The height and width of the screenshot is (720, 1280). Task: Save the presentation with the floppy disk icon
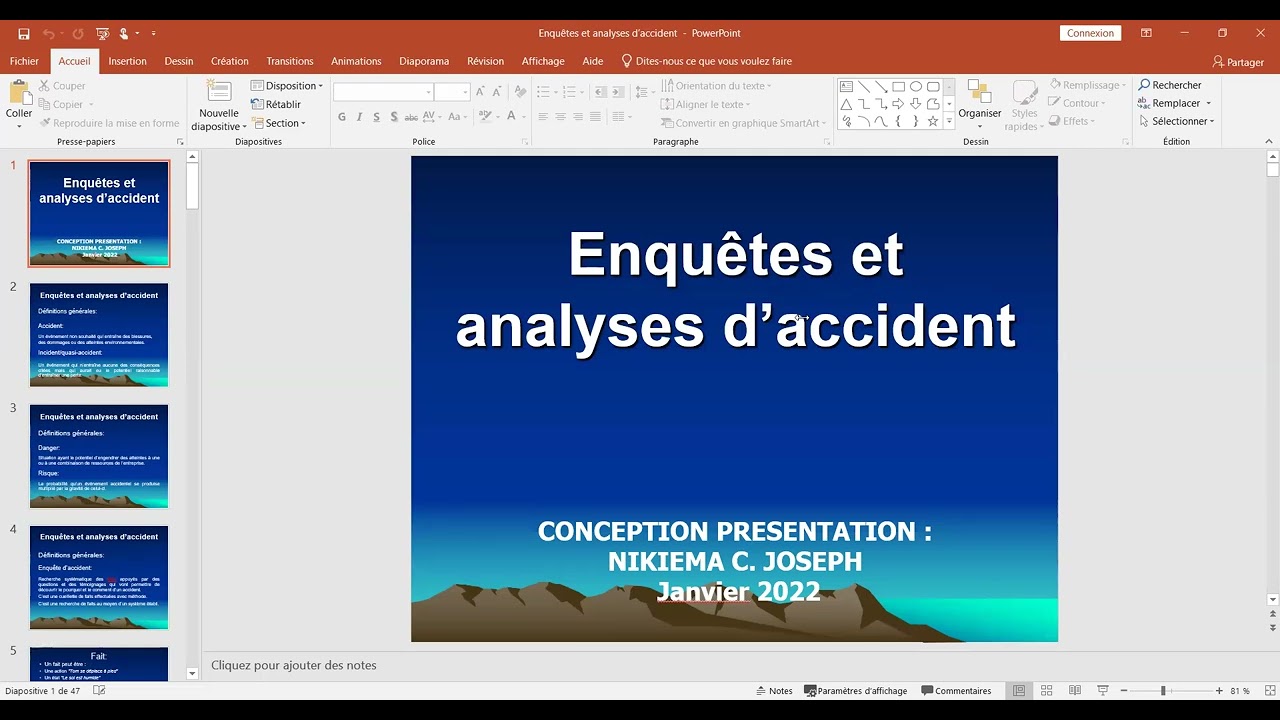pyautogui.click(x=23, y=33)
